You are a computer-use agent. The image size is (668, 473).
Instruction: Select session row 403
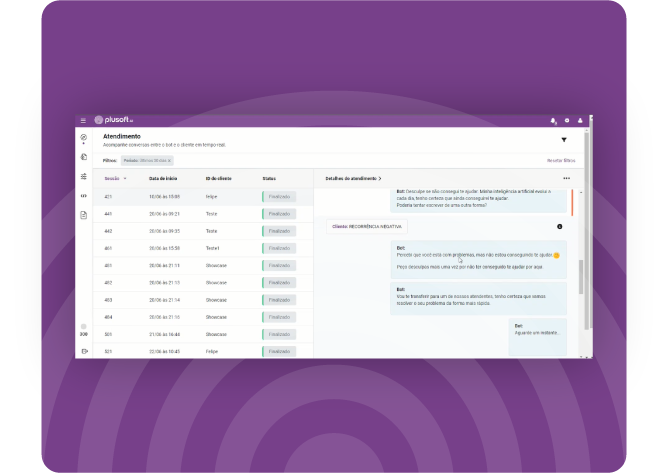(203, 300)
